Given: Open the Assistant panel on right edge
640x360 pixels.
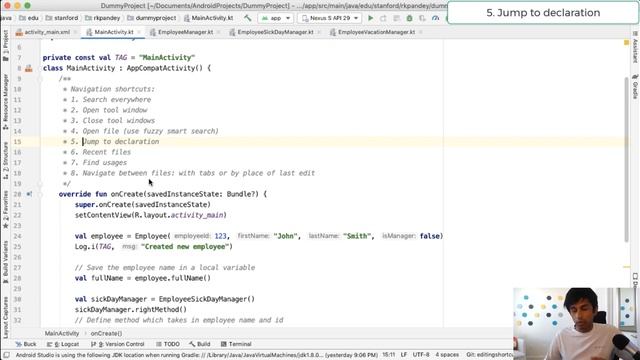Looking at the screenshot, I should pos(635,47).
